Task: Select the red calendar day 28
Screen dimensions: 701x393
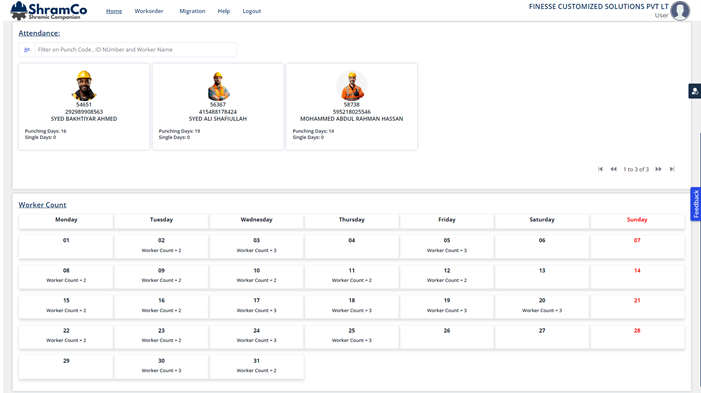Action: (x=637, y=337)
